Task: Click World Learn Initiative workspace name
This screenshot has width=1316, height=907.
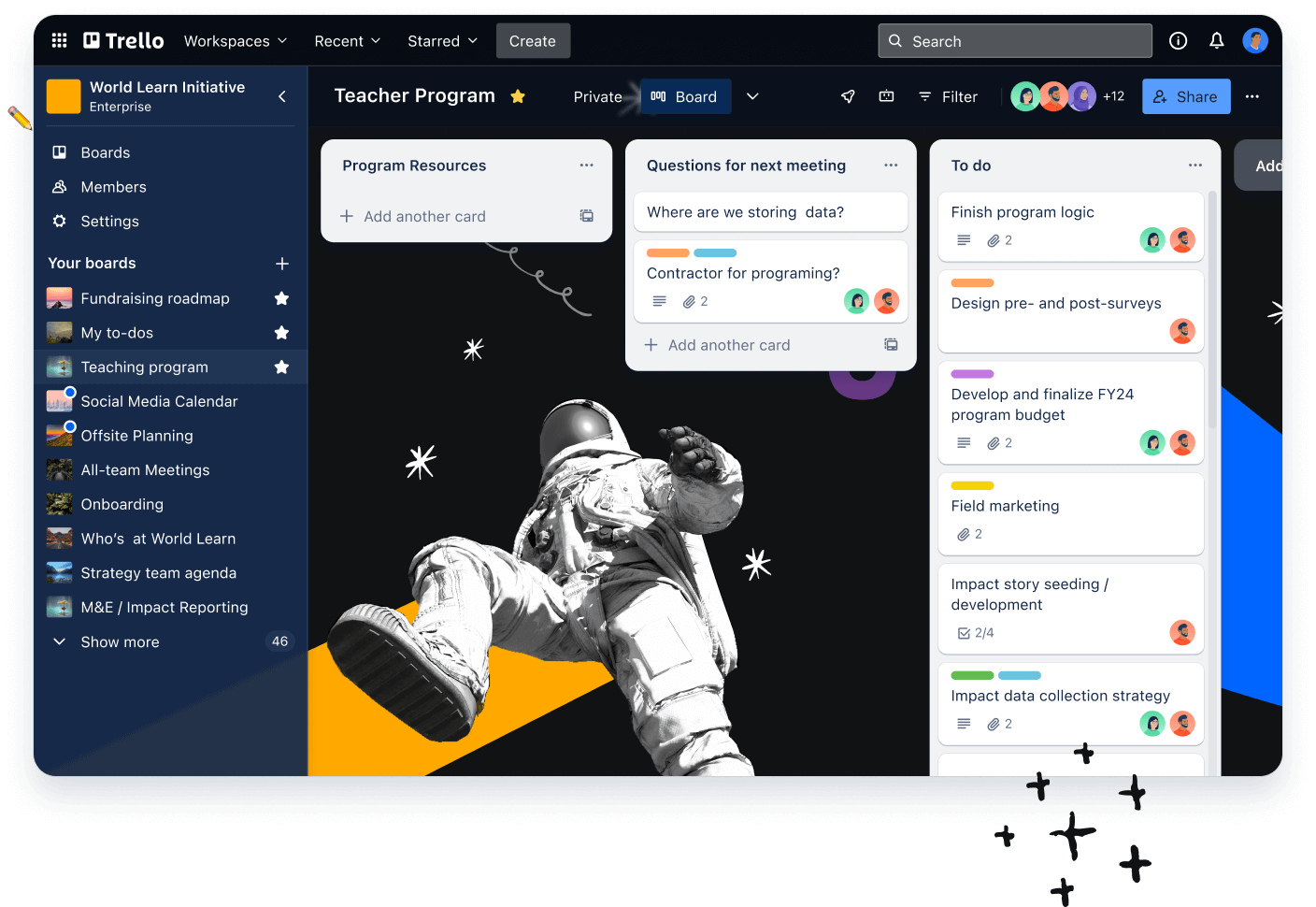Action: pyautogui.click(x=167, y=87)
